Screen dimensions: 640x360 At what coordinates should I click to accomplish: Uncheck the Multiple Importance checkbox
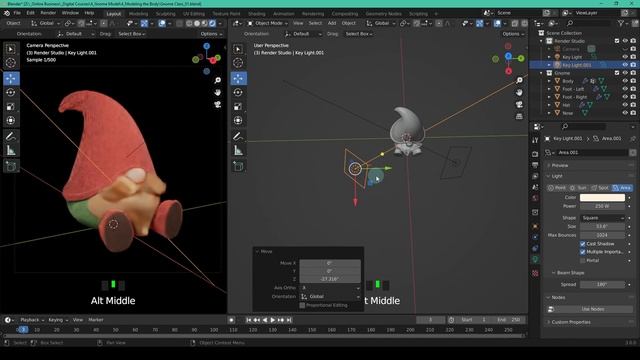(x=583, y=252)
